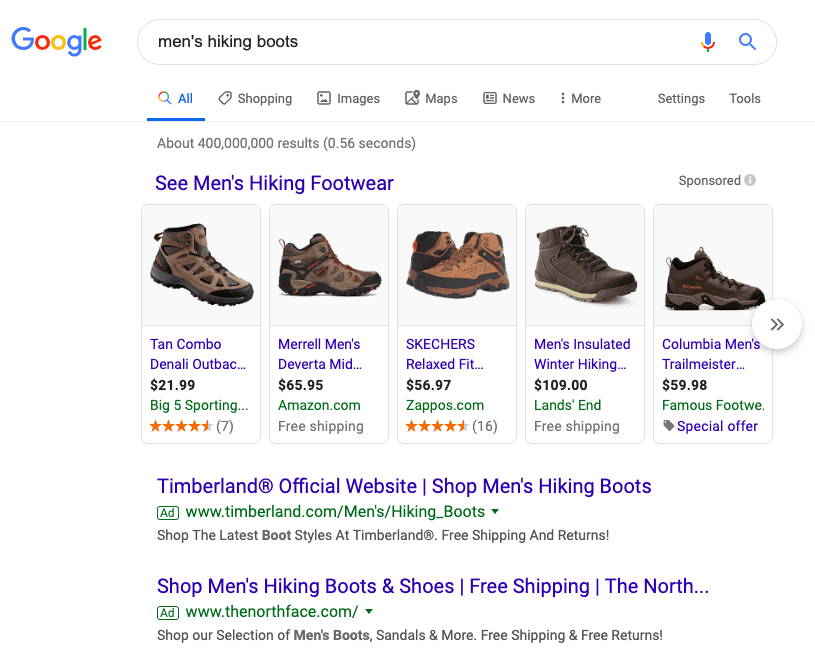Open See Men's Hiking Footwear link
The height and width of the screenshot is (658, 815).
coord(274,183)
